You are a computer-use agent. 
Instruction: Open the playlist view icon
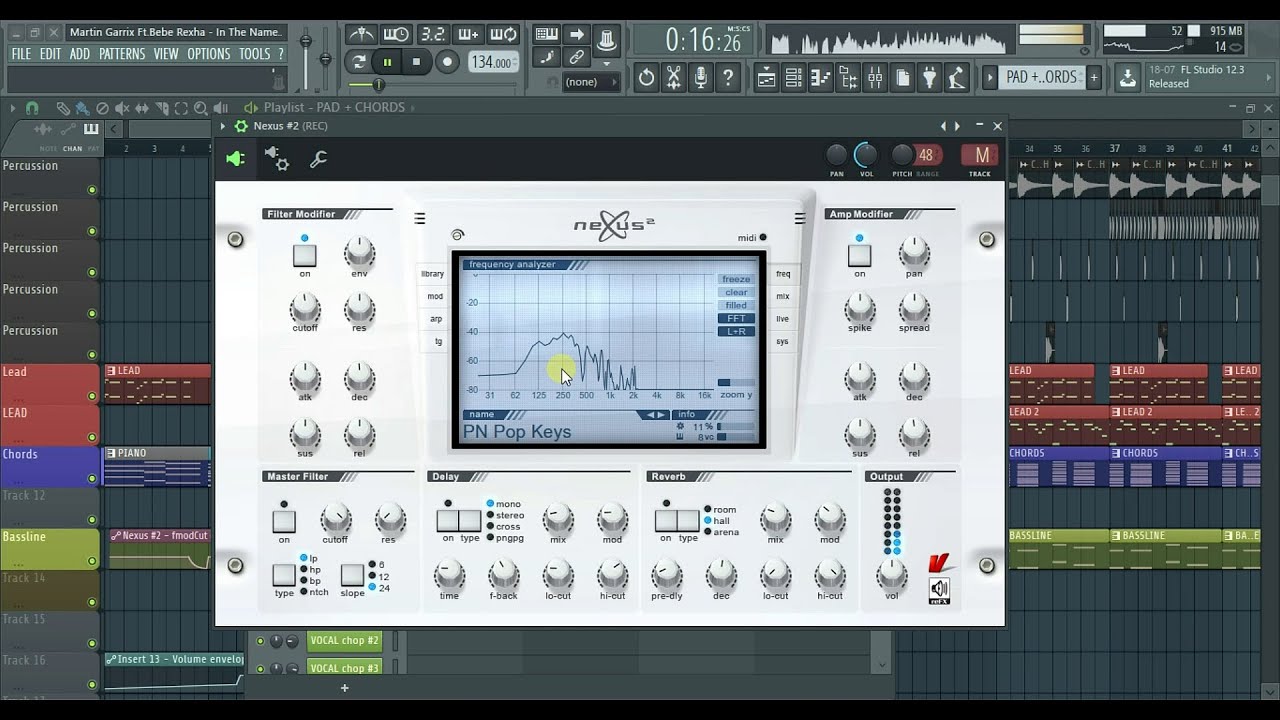pos(766,77)
